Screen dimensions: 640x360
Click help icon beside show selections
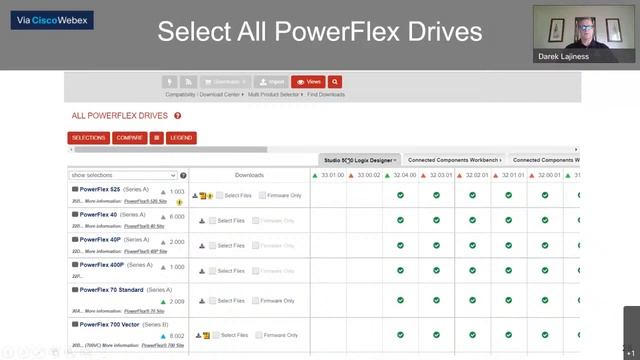pos(183,176)
